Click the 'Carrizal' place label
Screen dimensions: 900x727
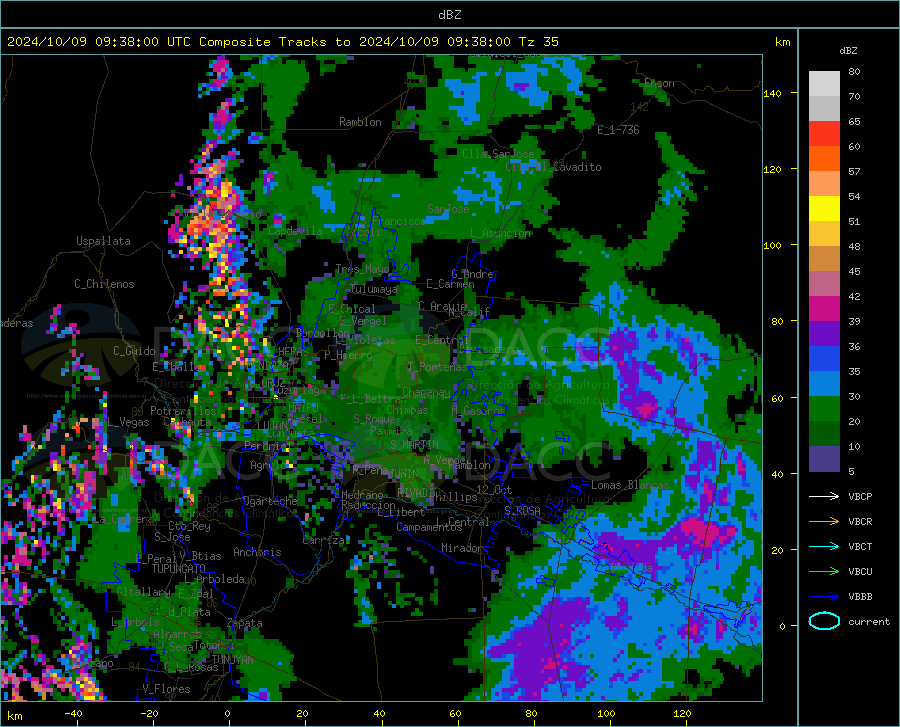click(326, 541)
